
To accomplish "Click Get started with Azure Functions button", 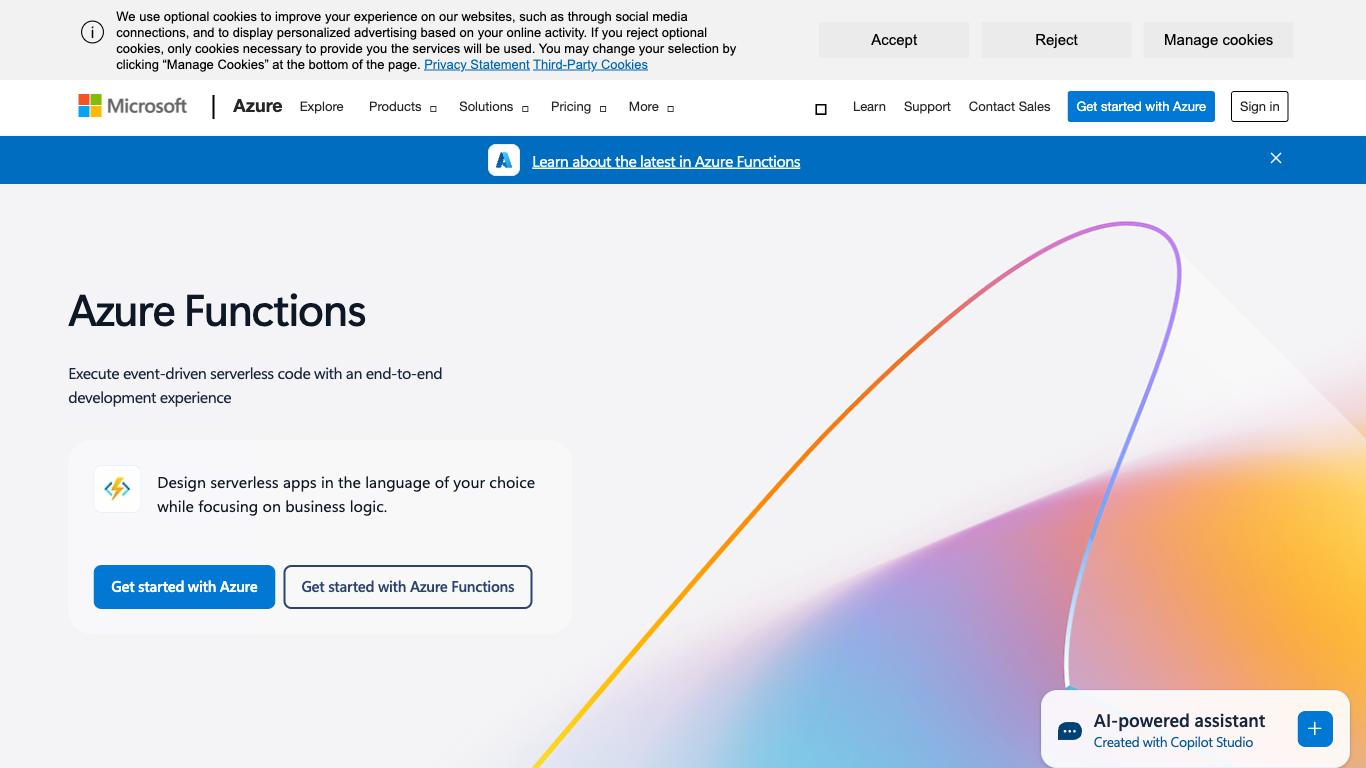I will [x=408, y=587].
